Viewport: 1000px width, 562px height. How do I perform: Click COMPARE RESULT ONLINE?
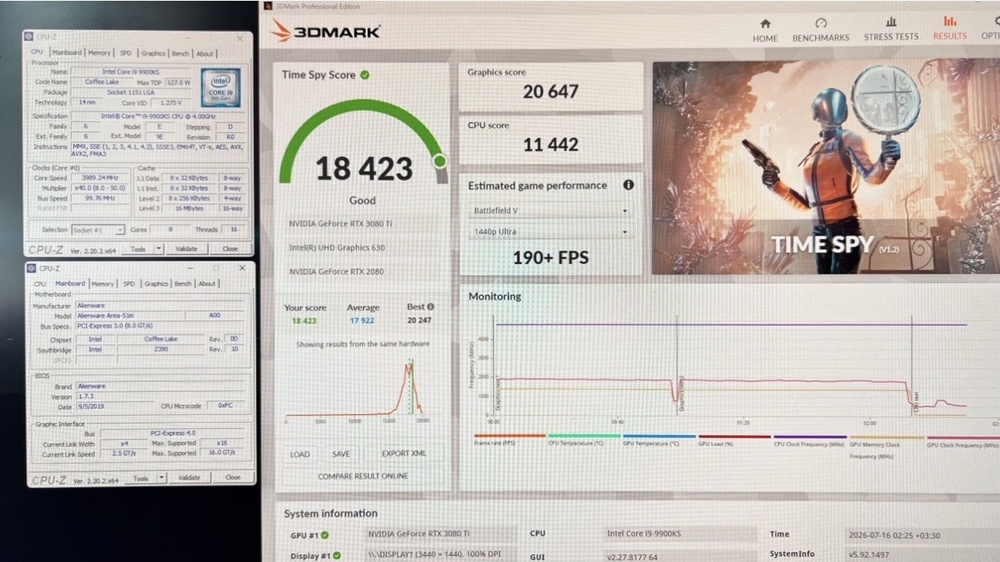tap(363, 476)
